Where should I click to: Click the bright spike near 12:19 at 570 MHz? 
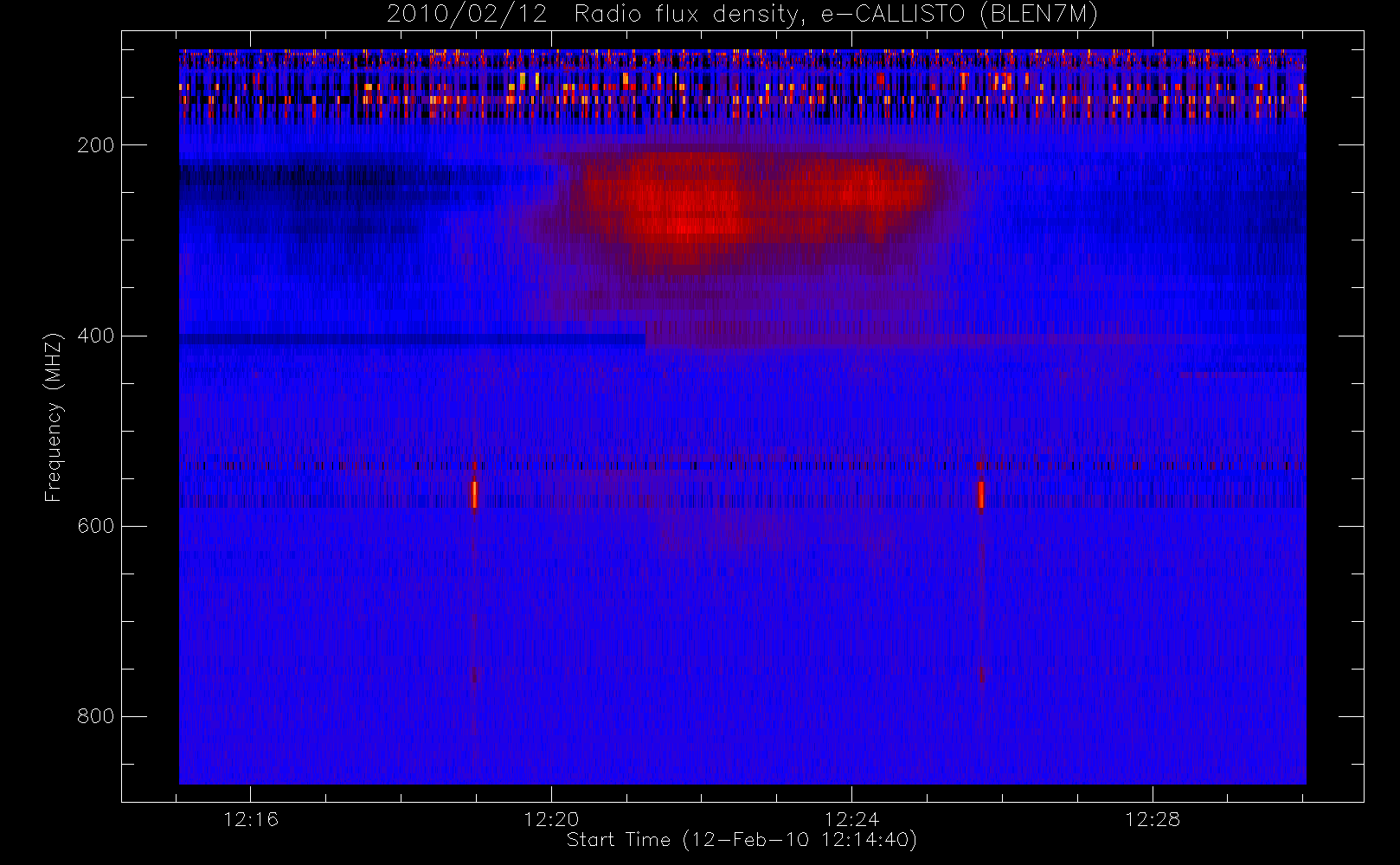[x=474, y=495]
